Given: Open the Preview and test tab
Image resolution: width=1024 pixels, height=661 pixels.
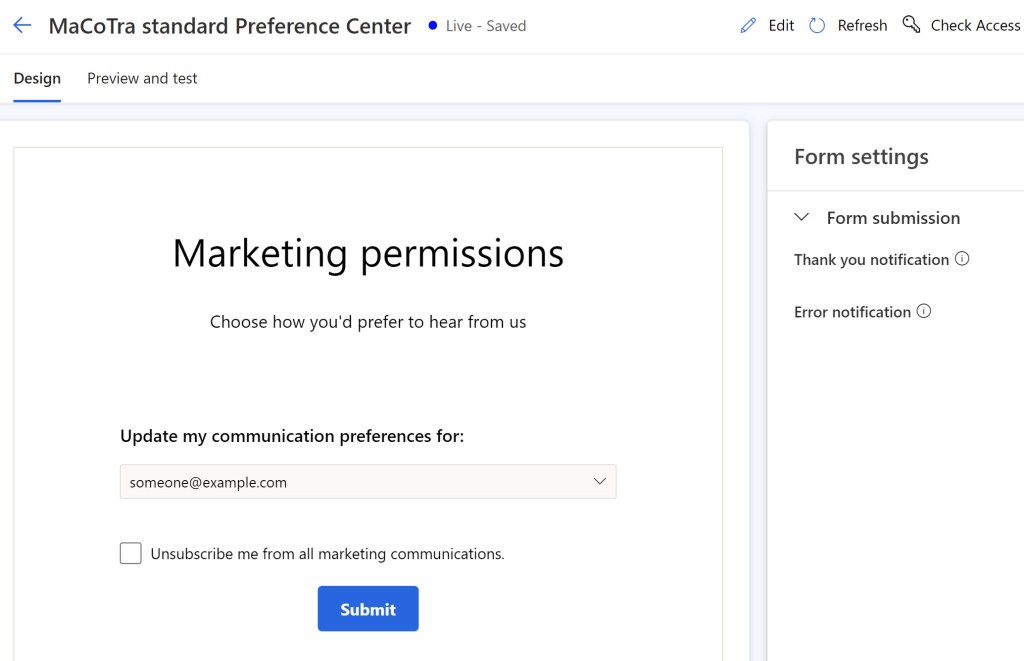Looking at the screenshot, I should [141, 77].
